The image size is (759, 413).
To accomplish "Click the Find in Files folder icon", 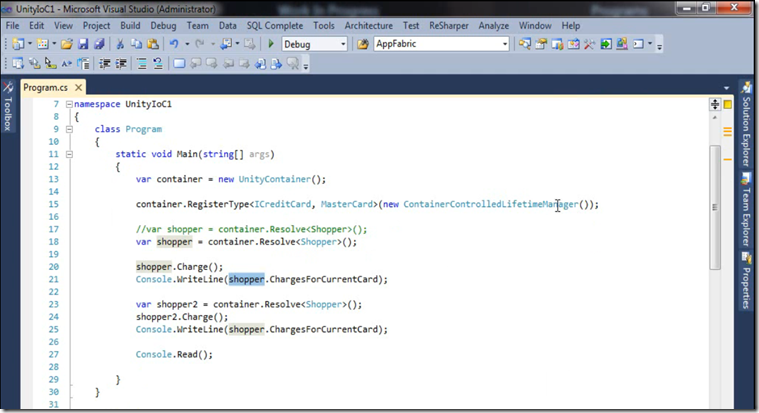I will [363, 44].
